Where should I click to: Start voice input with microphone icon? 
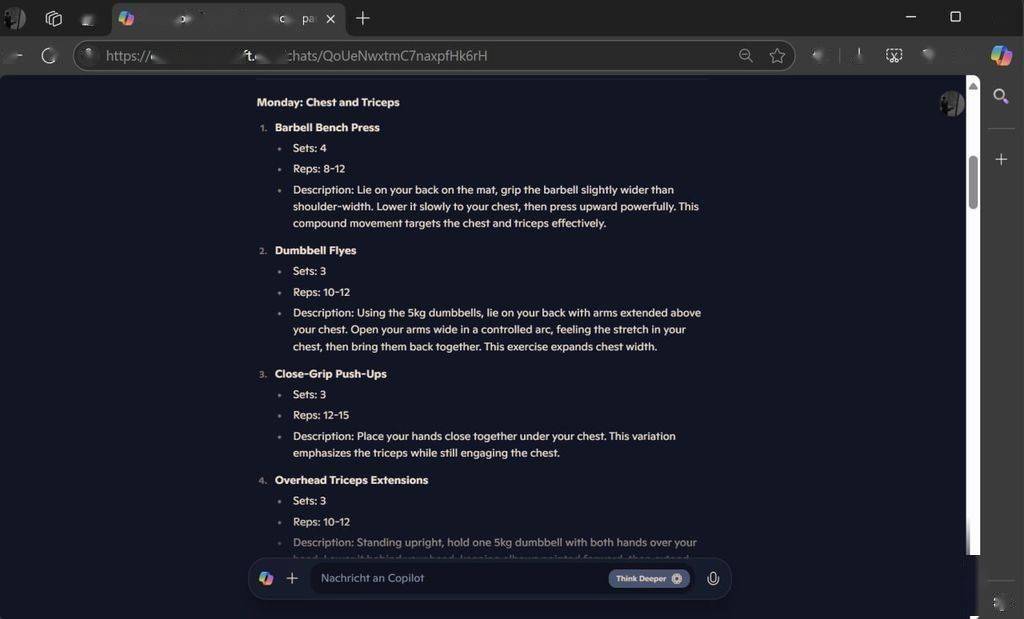(712, 578)
